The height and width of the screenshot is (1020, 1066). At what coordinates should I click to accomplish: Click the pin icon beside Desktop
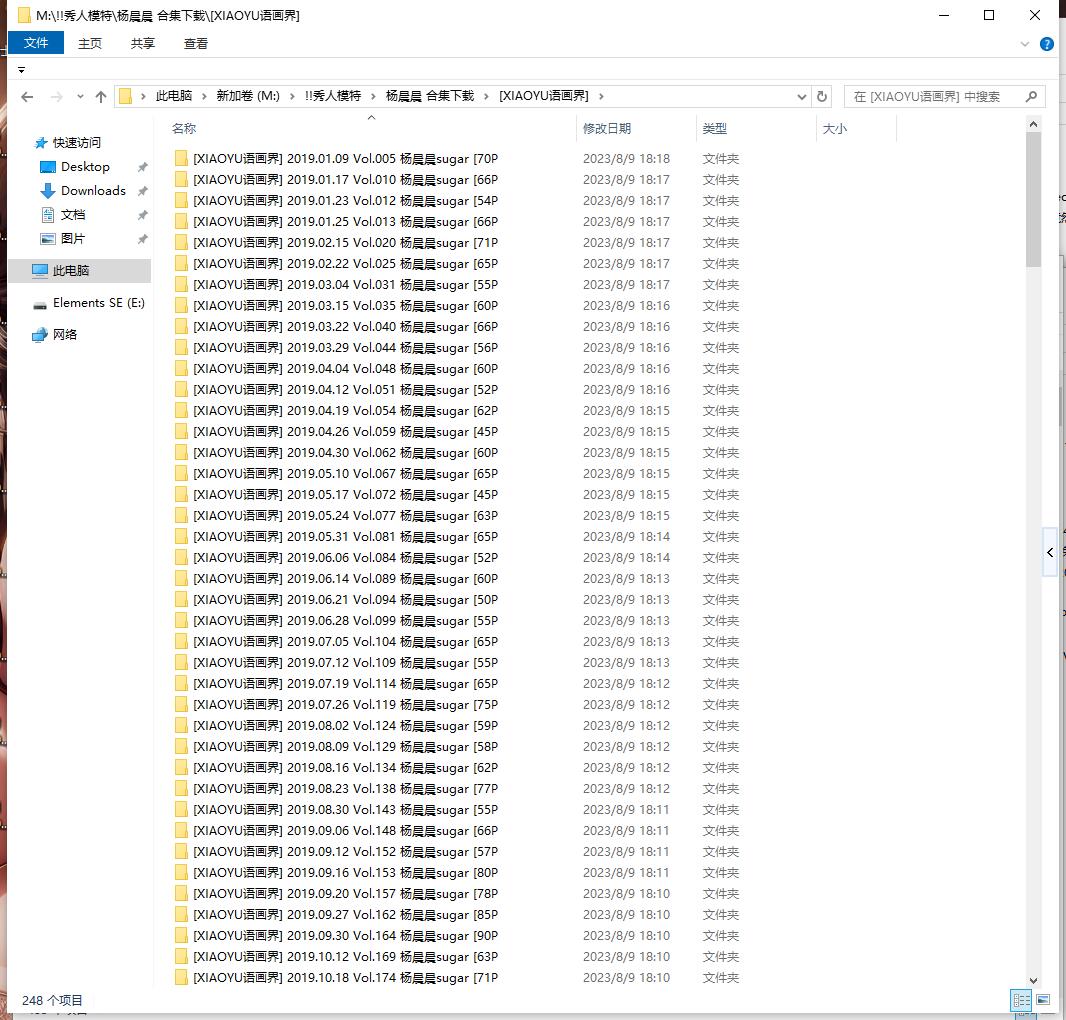142,167
